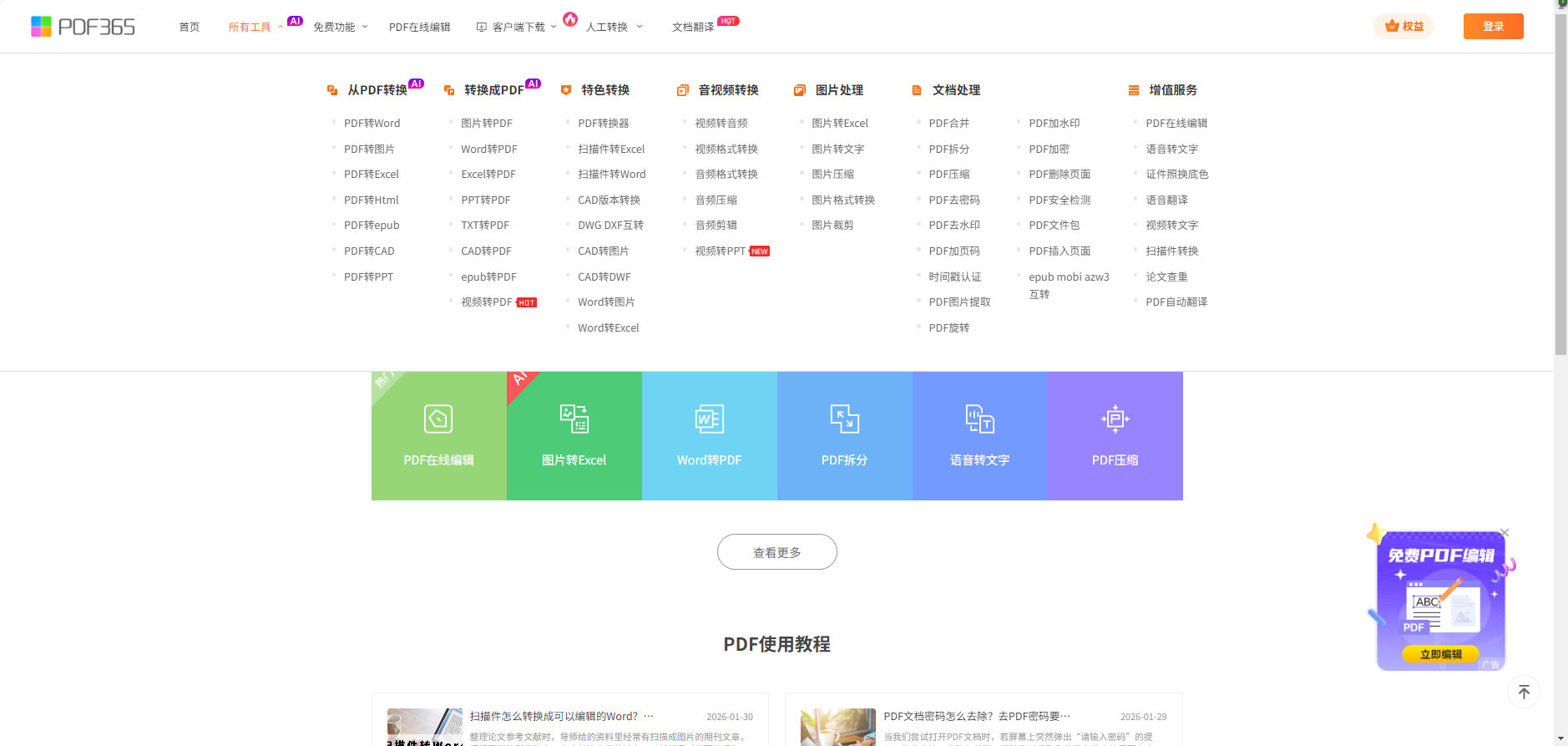
Task: Open the 扫描件转Word tutorial thumbnail
Action: 424,727
